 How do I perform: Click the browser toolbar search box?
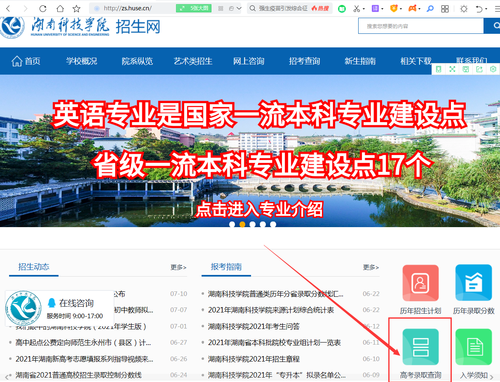[x=289, y=8]
